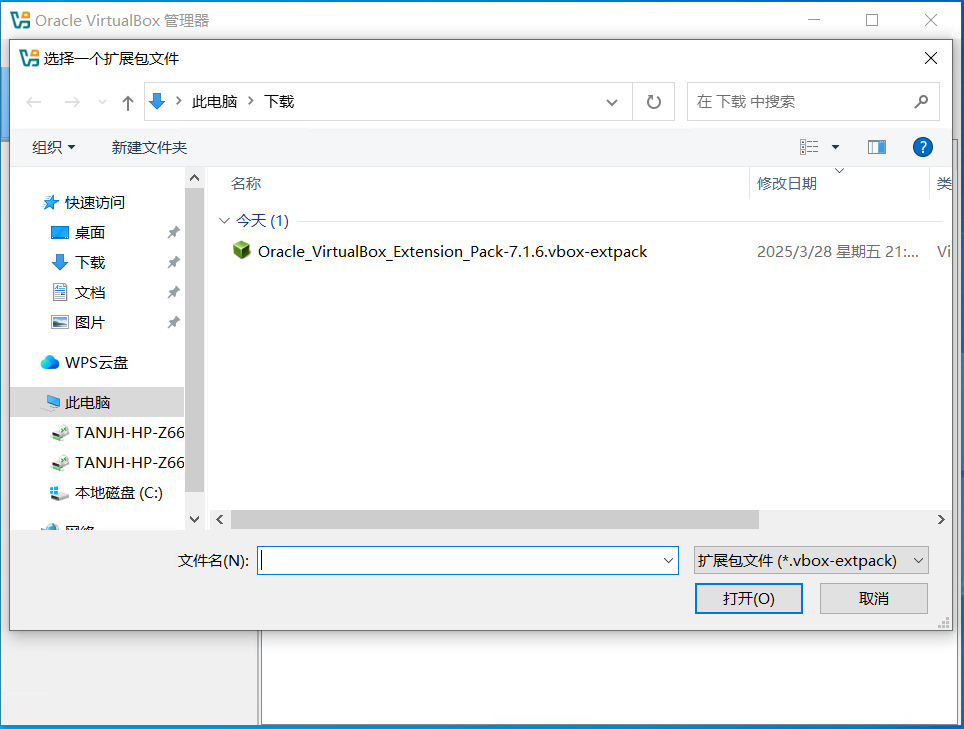Open recent locations chevron next to forward arrow
This screenshot has width=964, height=729.
click(x=103, y=102)
